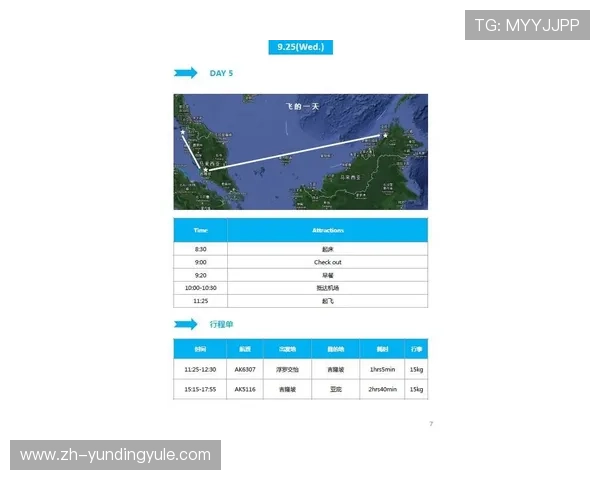Select the Check out row cell
This screenshot has height=480, width=600.
point(327,262)
